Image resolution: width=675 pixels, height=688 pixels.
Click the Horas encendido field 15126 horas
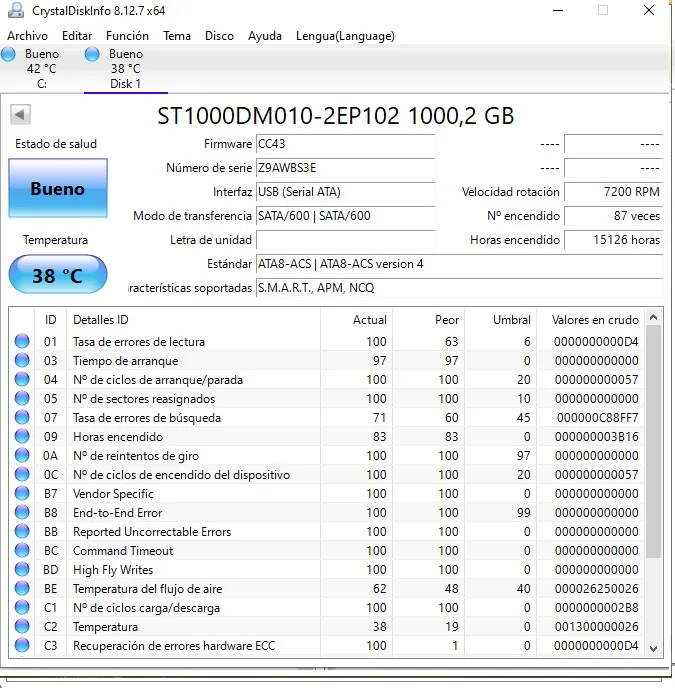pyautogui.click(x=614, y=240)
